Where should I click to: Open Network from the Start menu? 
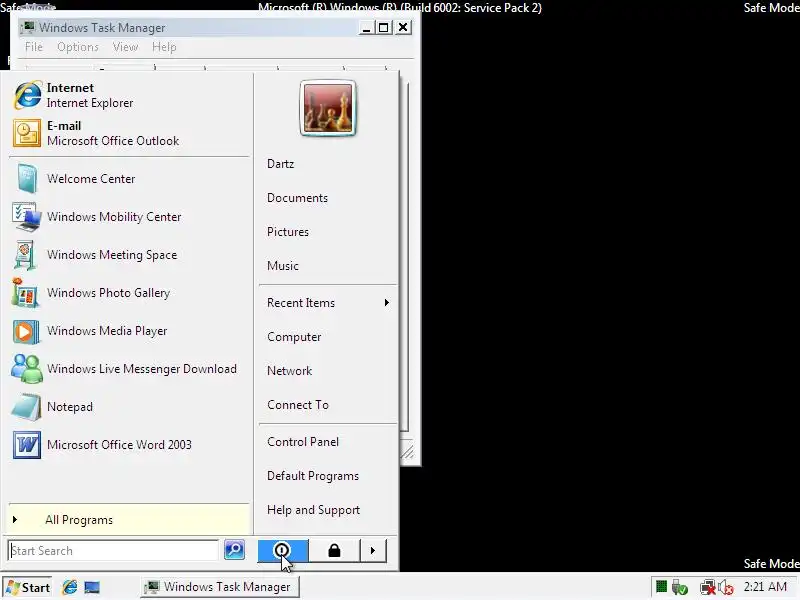click(328, 371)
